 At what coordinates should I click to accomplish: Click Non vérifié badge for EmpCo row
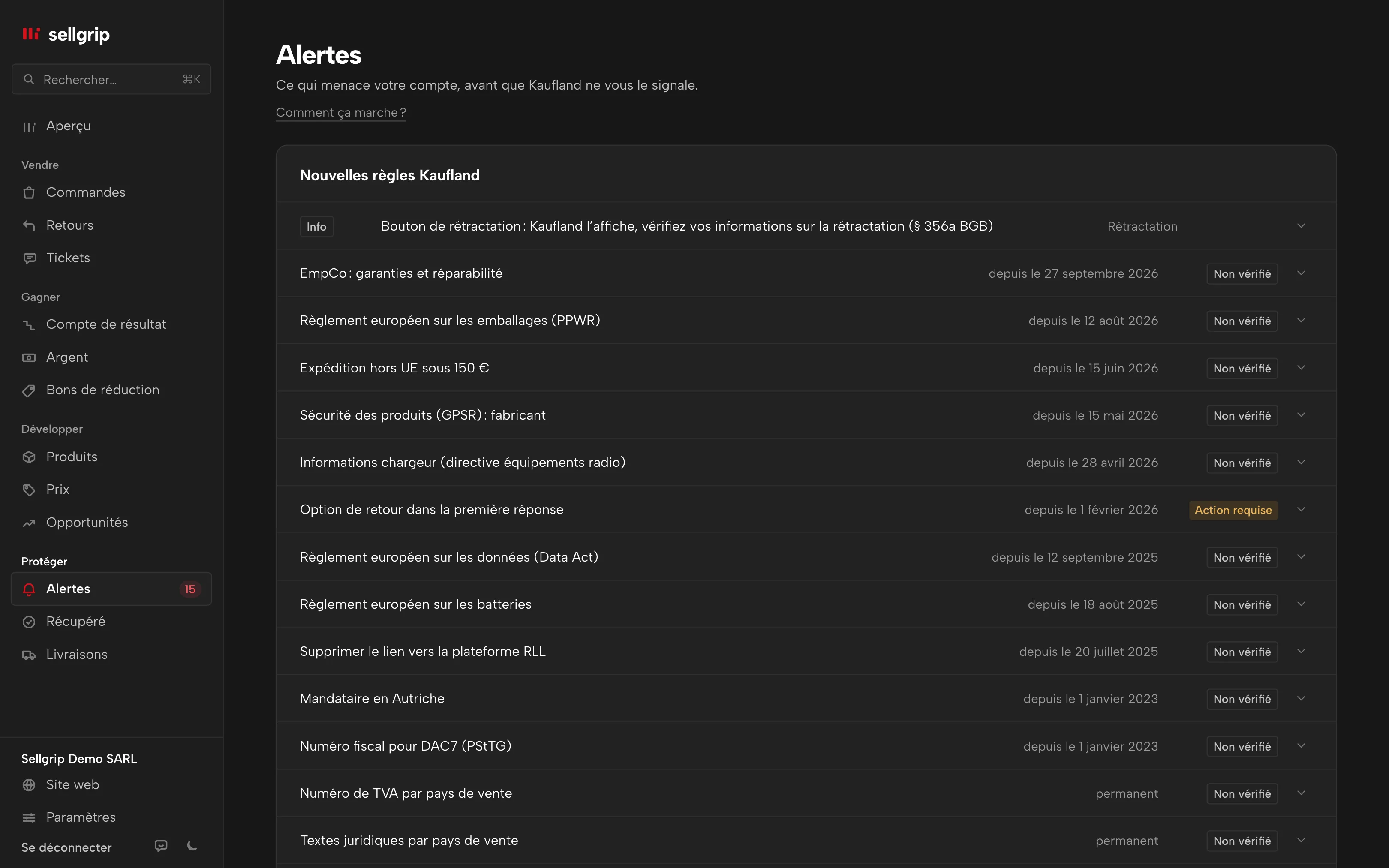[x=1242, y=274]
